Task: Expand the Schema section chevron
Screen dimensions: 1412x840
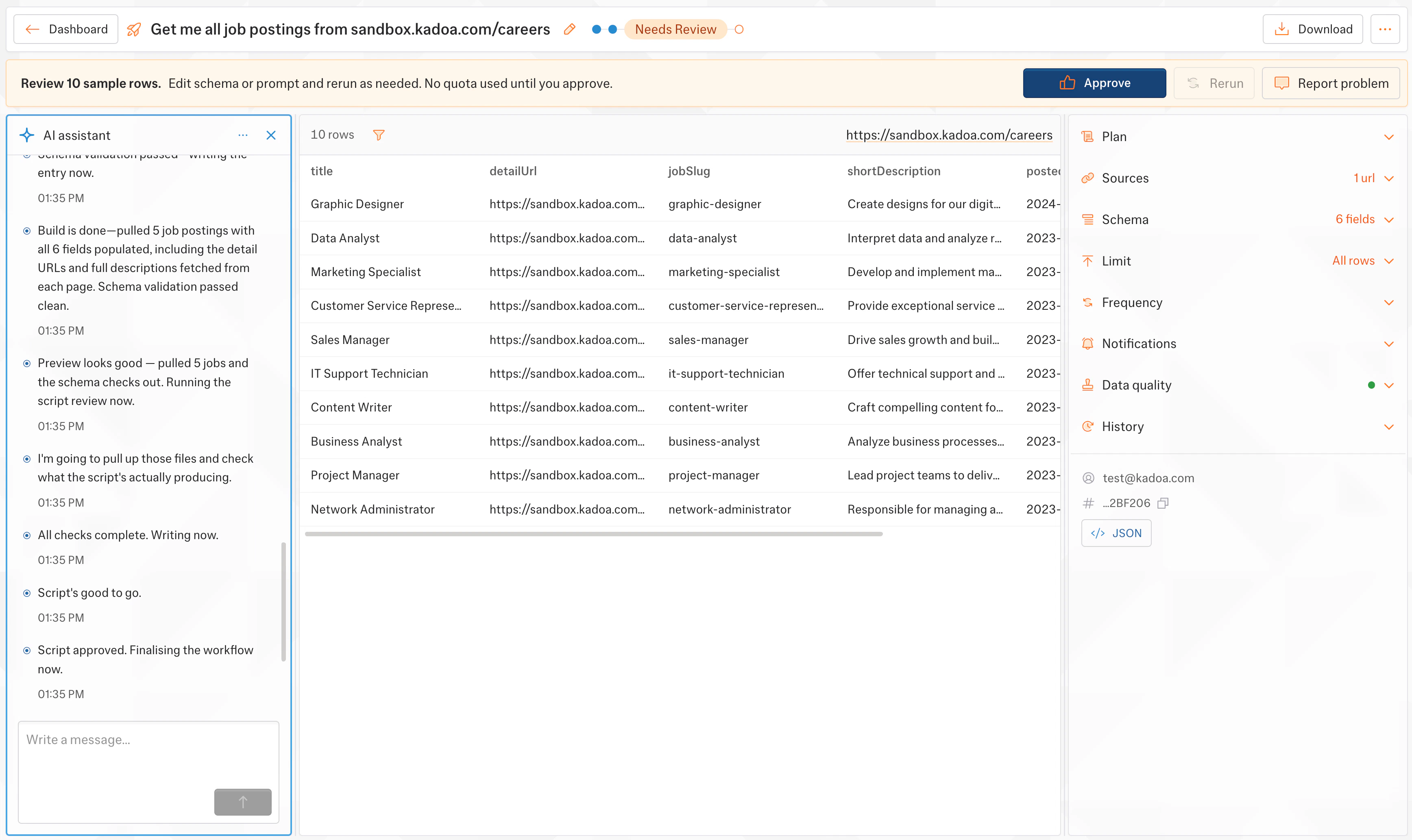Action: (1389, 220)
